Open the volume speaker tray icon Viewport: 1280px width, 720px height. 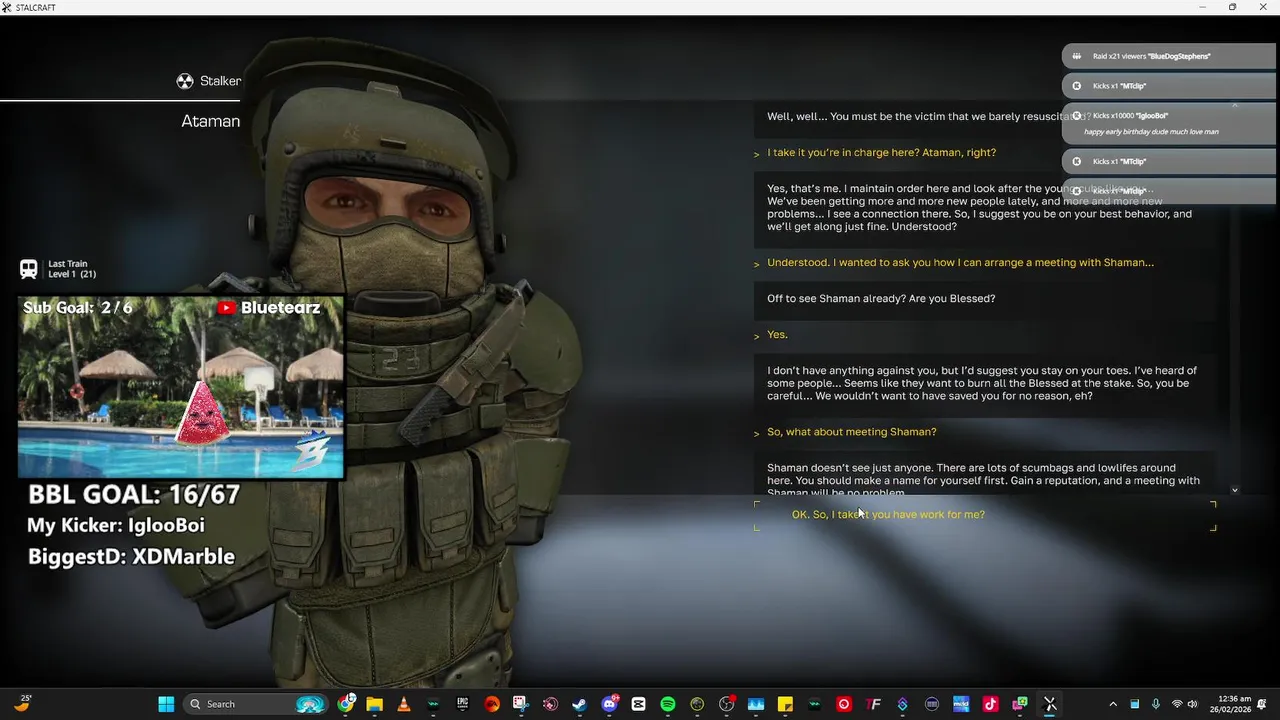pyautogui.click(x=1192, y=704)
